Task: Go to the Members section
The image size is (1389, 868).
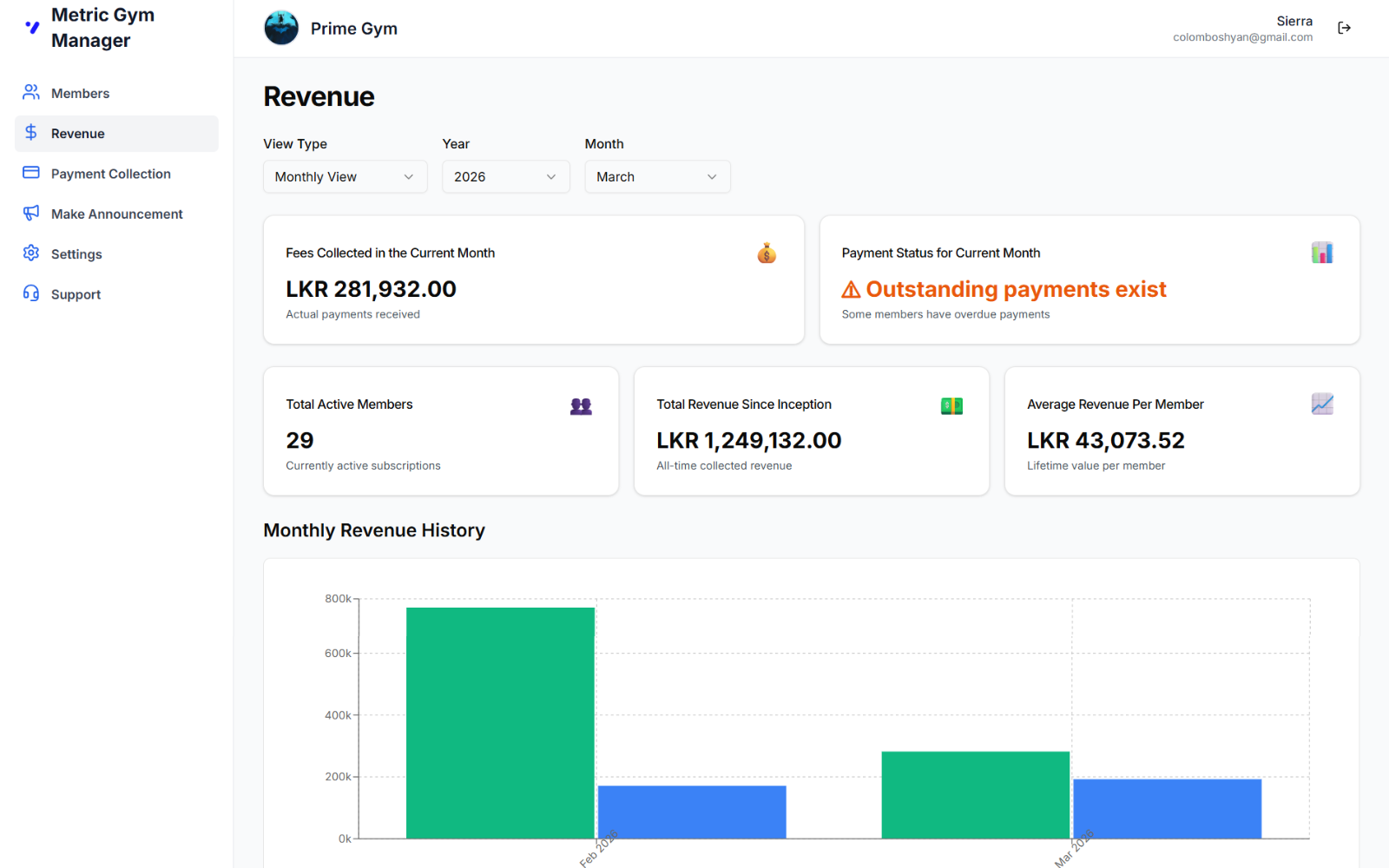Action: point(80,92)
